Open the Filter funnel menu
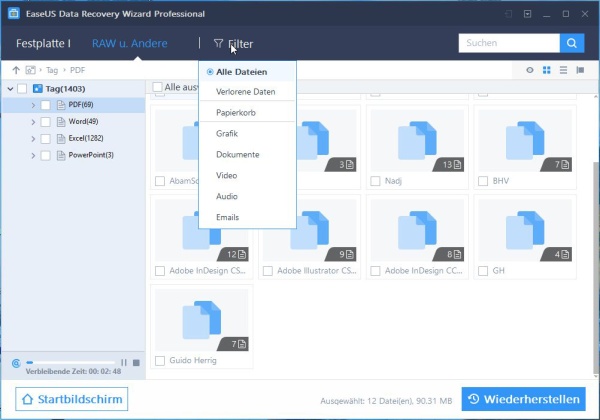 (x=233, y=44)
